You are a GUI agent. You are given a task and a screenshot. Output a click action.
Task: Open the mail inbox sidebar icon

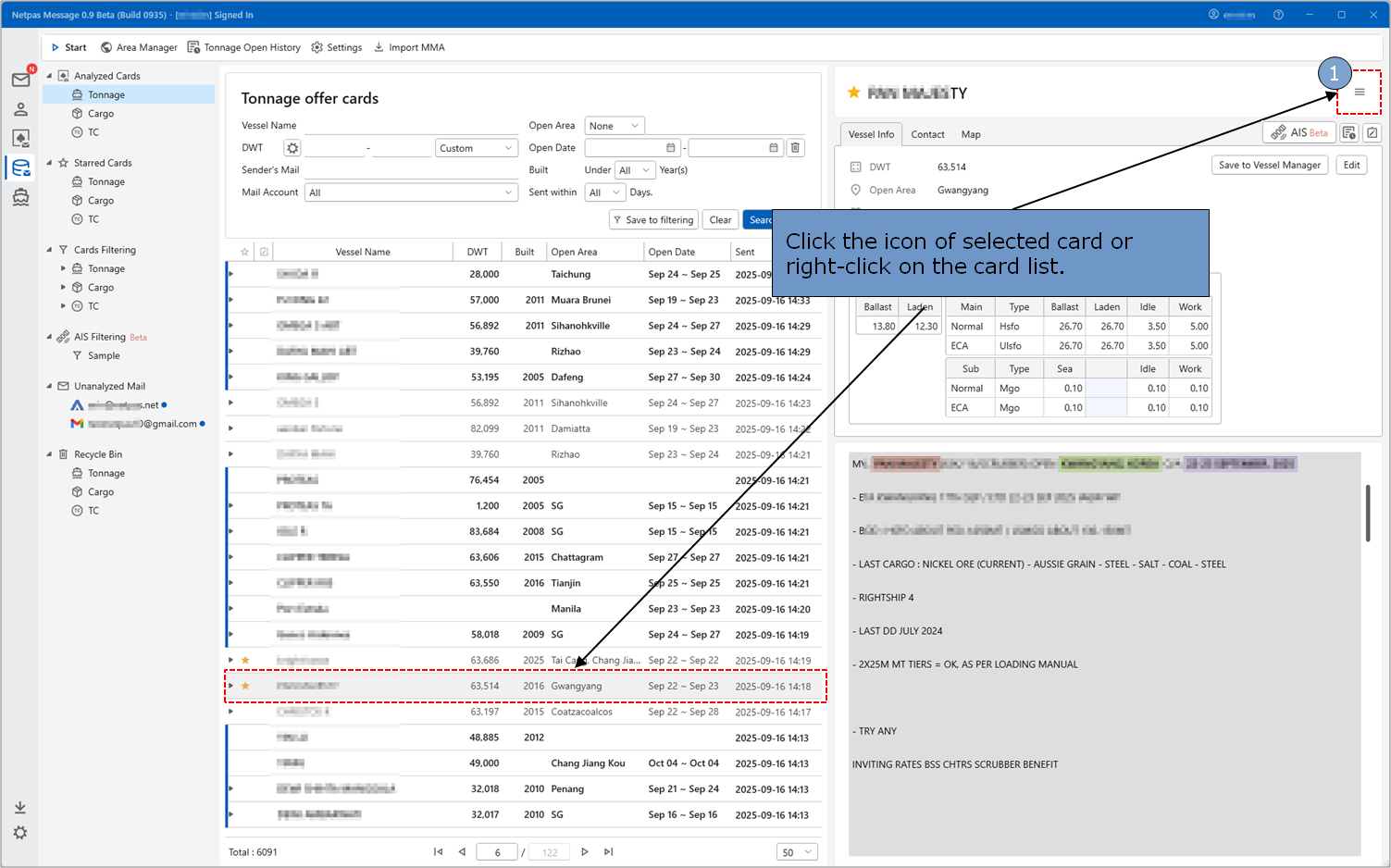(20, 81)
